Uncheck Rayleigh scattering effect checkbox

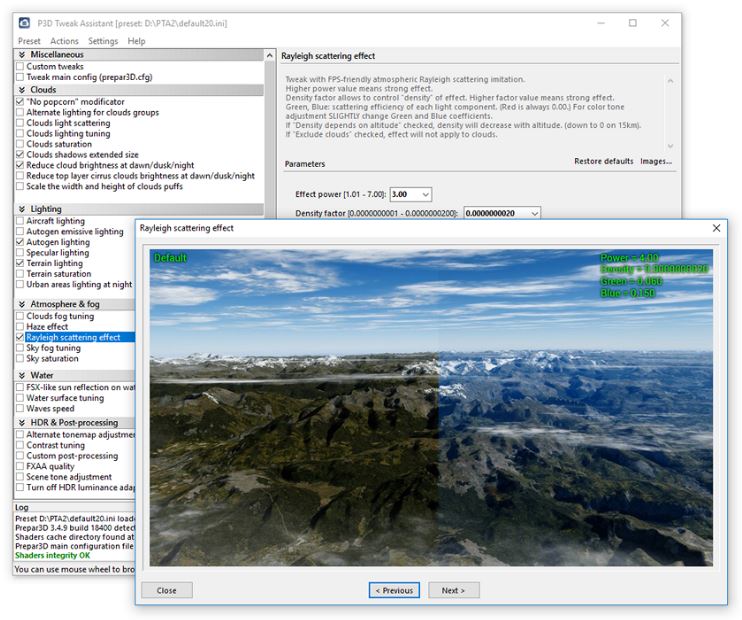[x=20, y=337]
